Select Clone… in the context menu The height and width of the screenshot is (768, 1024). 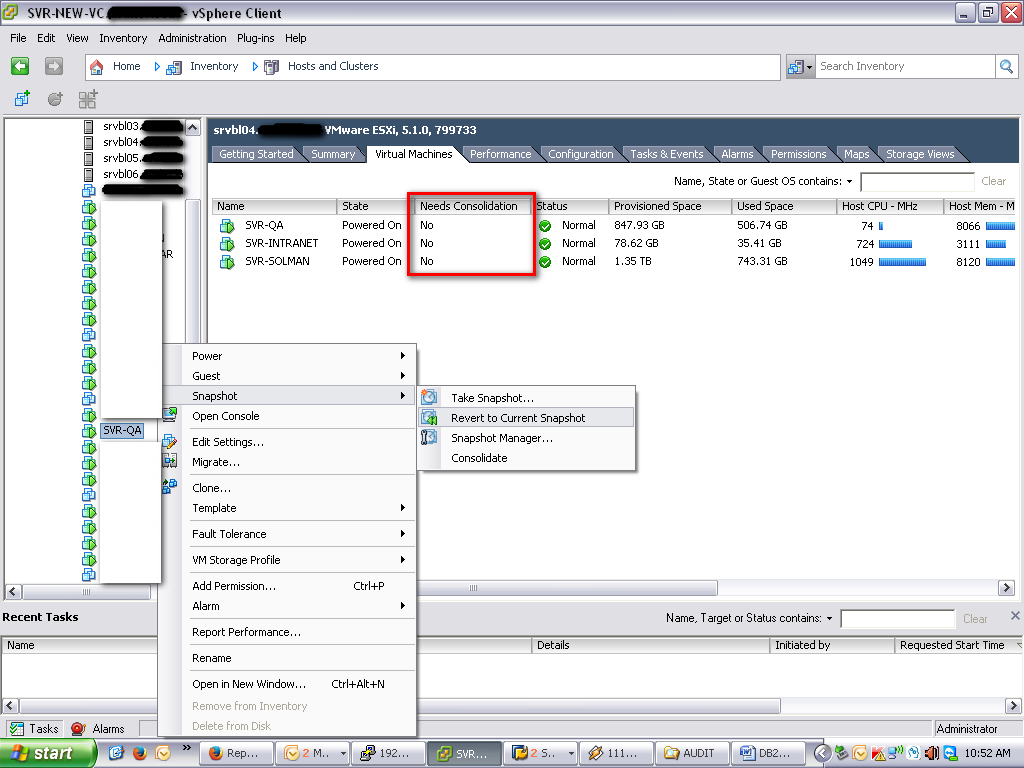211,488
